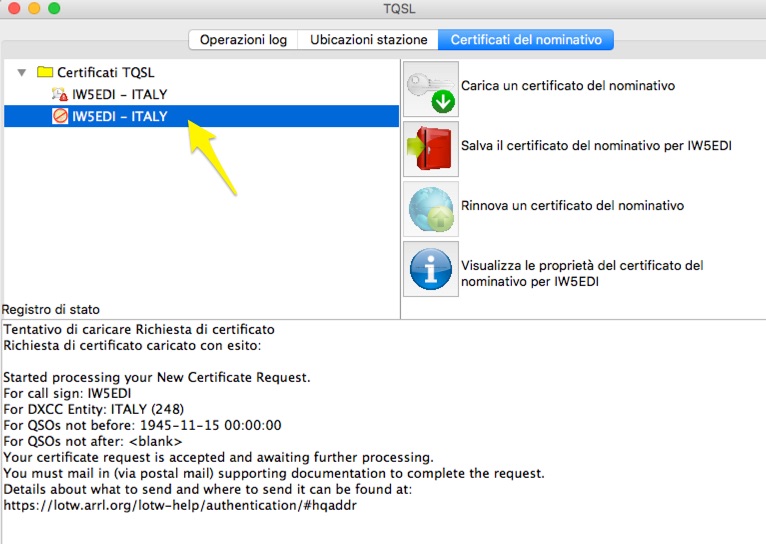Open the Ubicazioni stazione tab
The image size is (766, 544).
[x=369, y=40]
